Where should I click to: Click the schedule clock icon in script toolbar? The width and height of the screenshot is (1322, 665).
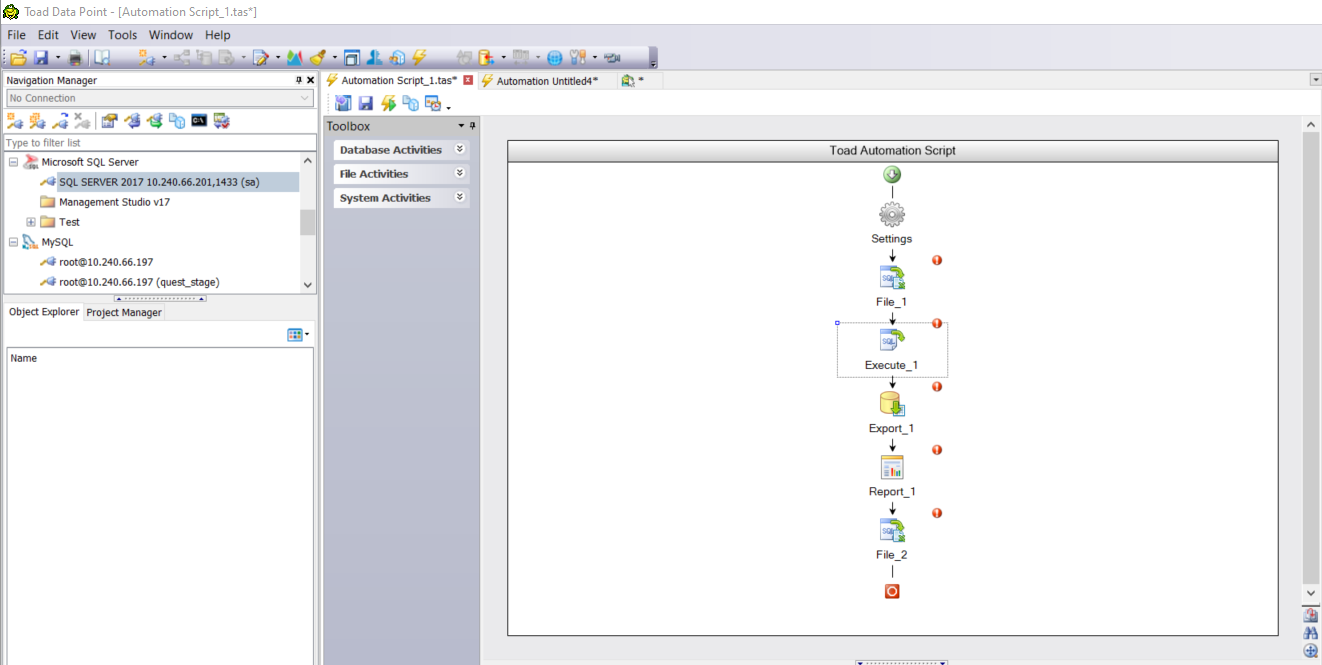(434, 104)
